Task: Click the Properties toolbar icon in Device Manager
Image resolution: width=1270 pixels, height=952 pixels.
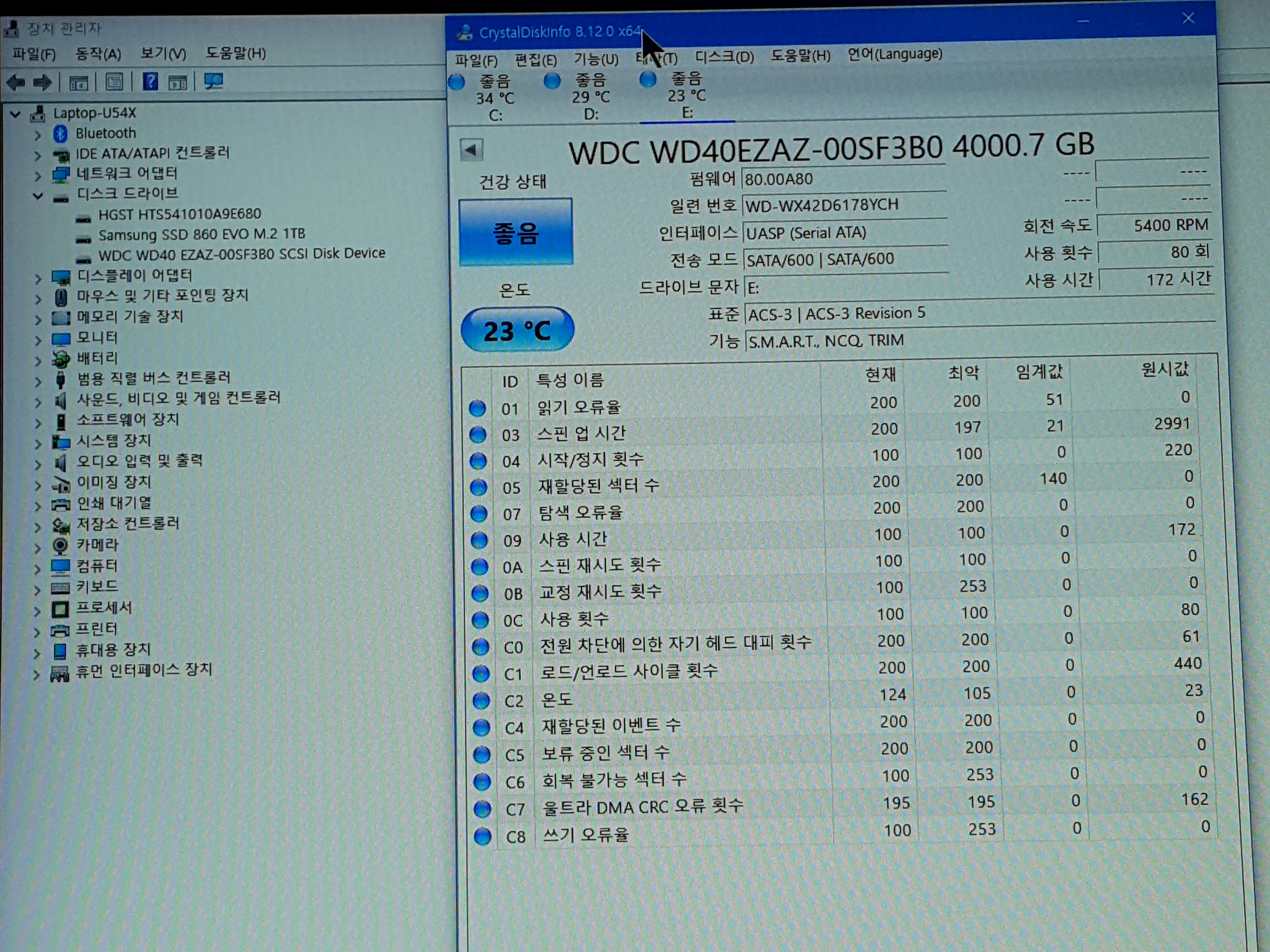Action: pos(114,82)
